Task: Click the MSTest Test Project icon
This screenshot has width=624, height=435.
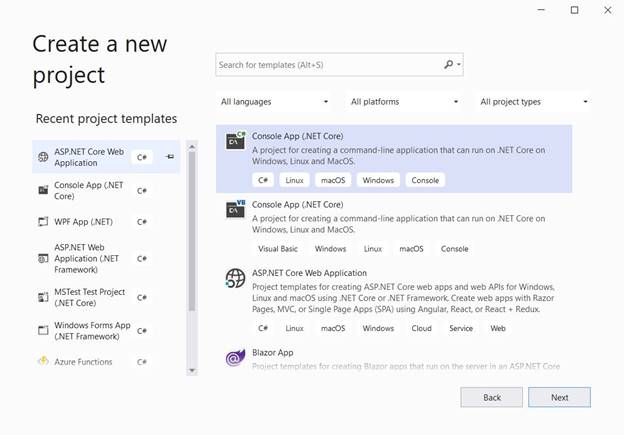Action: [x=43, y=297]
